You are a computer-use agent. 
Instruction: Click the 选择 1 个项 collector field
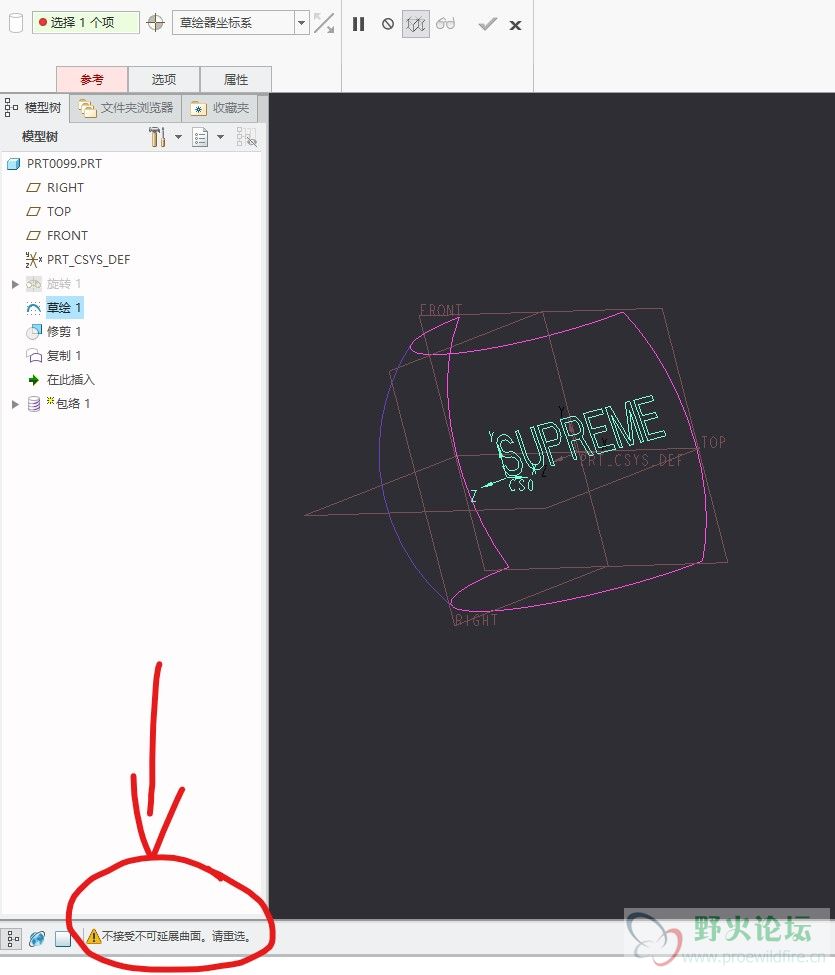click(86, 22)
